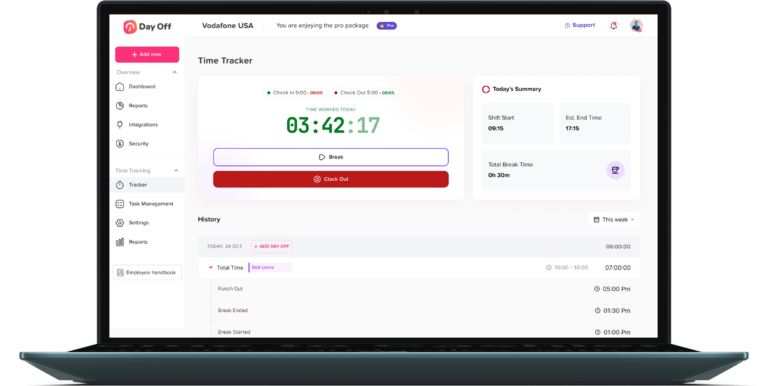Open the Support link

click(x=580, y=25)
